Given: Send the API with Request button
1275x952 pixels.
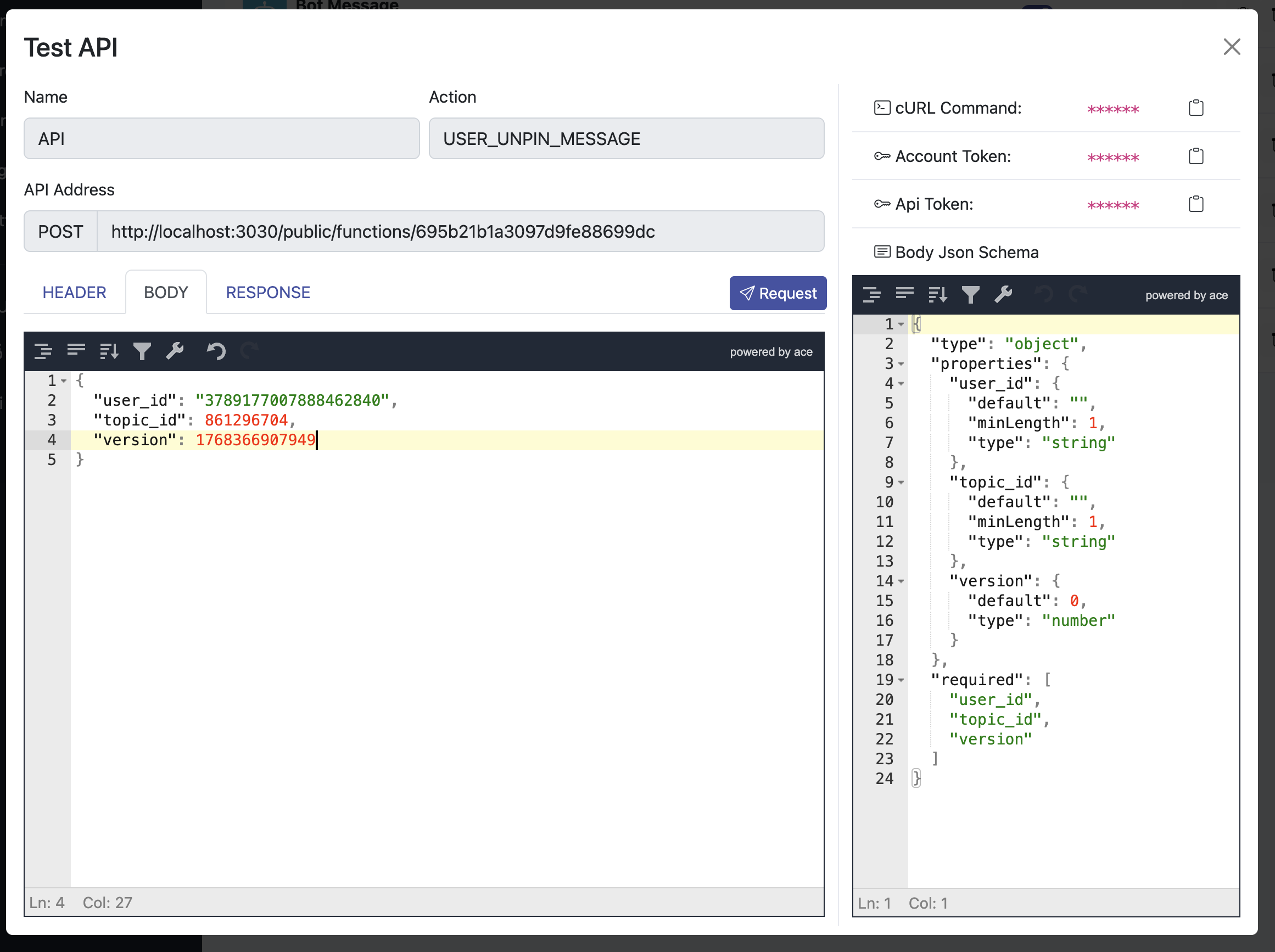Looking at the screenshot, I should point(778,293).
